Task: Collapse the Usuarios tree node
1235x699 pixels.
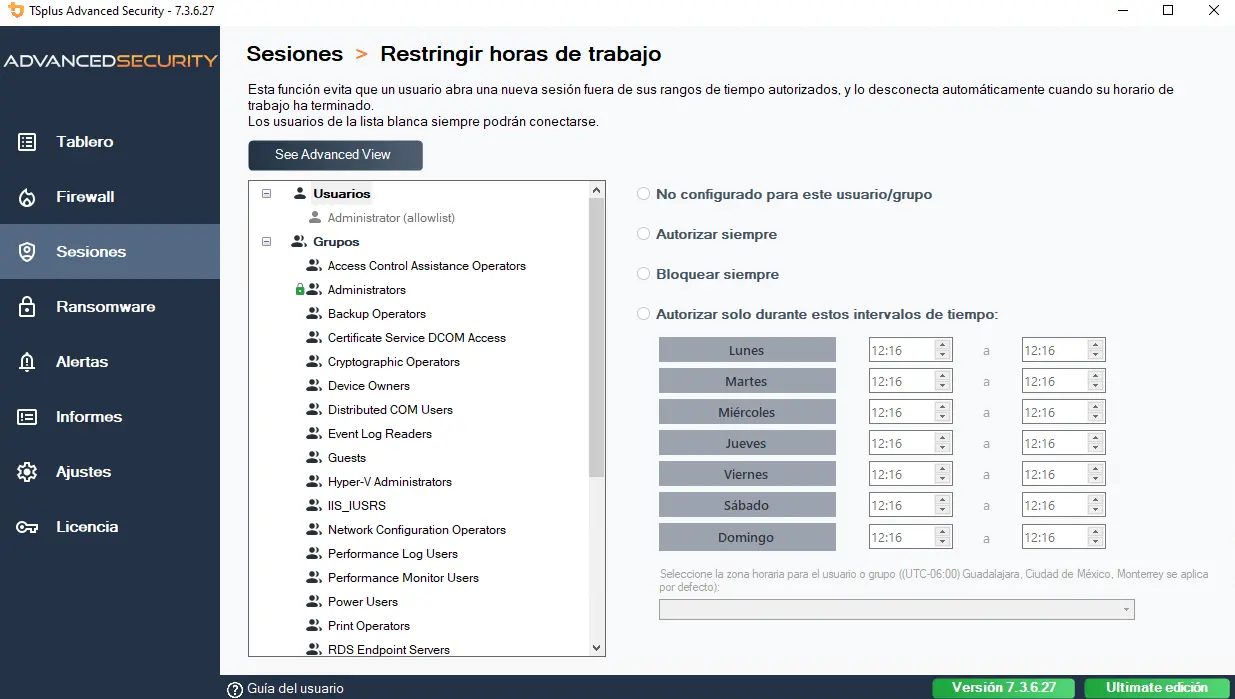Action: pyautogui.click(x=266, y=193)
